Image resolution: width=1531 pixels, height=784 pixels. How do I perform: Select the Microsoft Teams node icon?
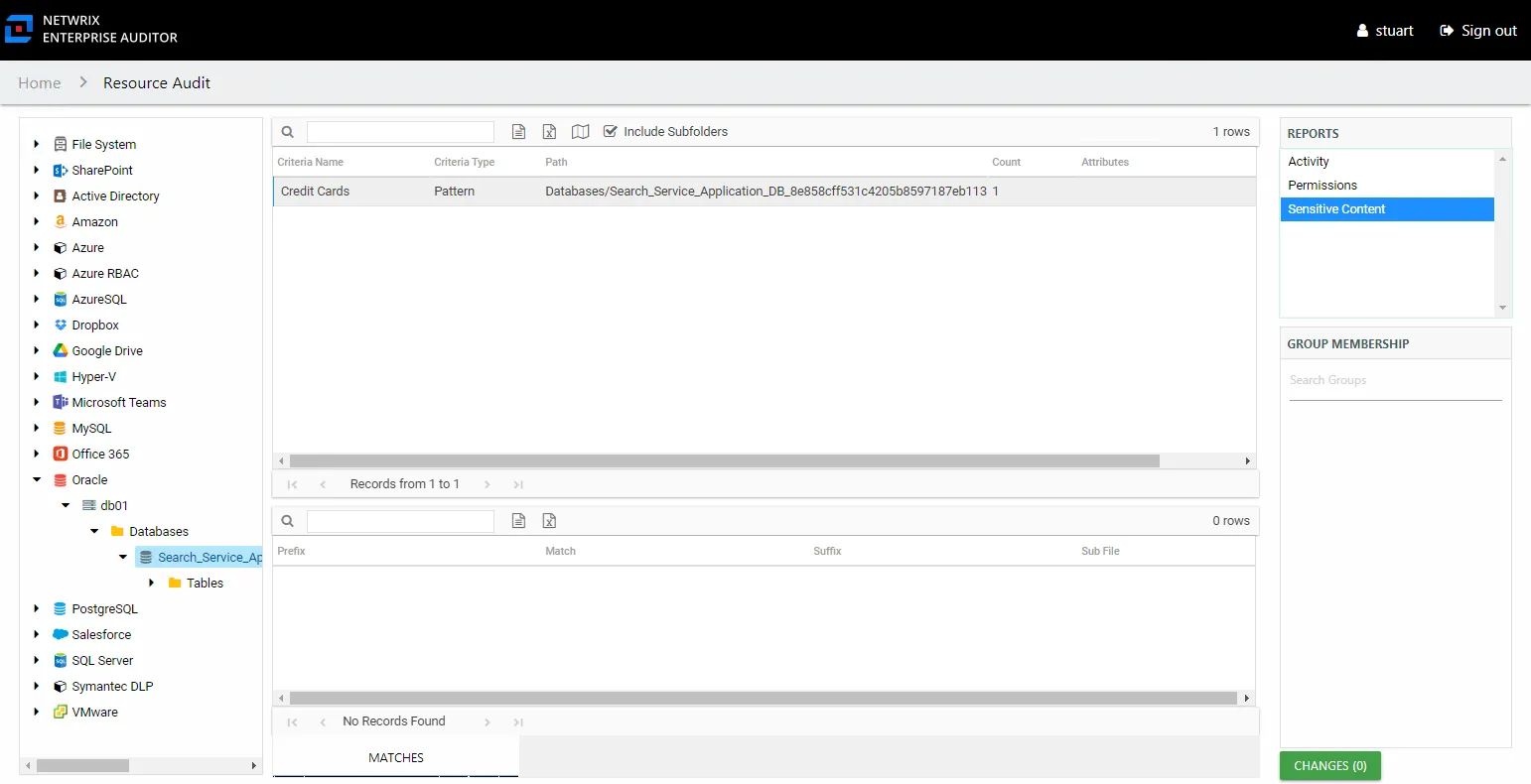[x=60, y=402]
